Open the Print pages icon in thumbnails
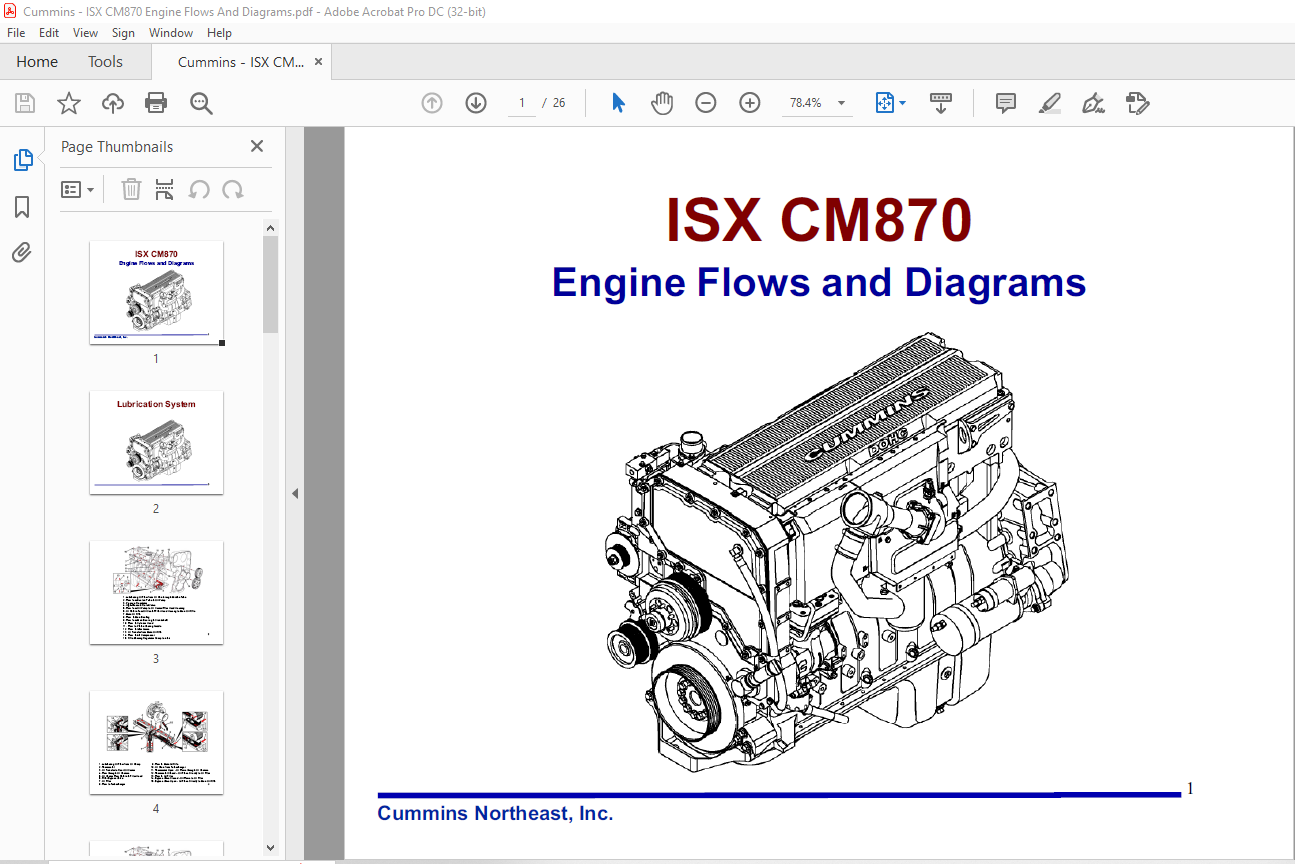 click(165, 189)
